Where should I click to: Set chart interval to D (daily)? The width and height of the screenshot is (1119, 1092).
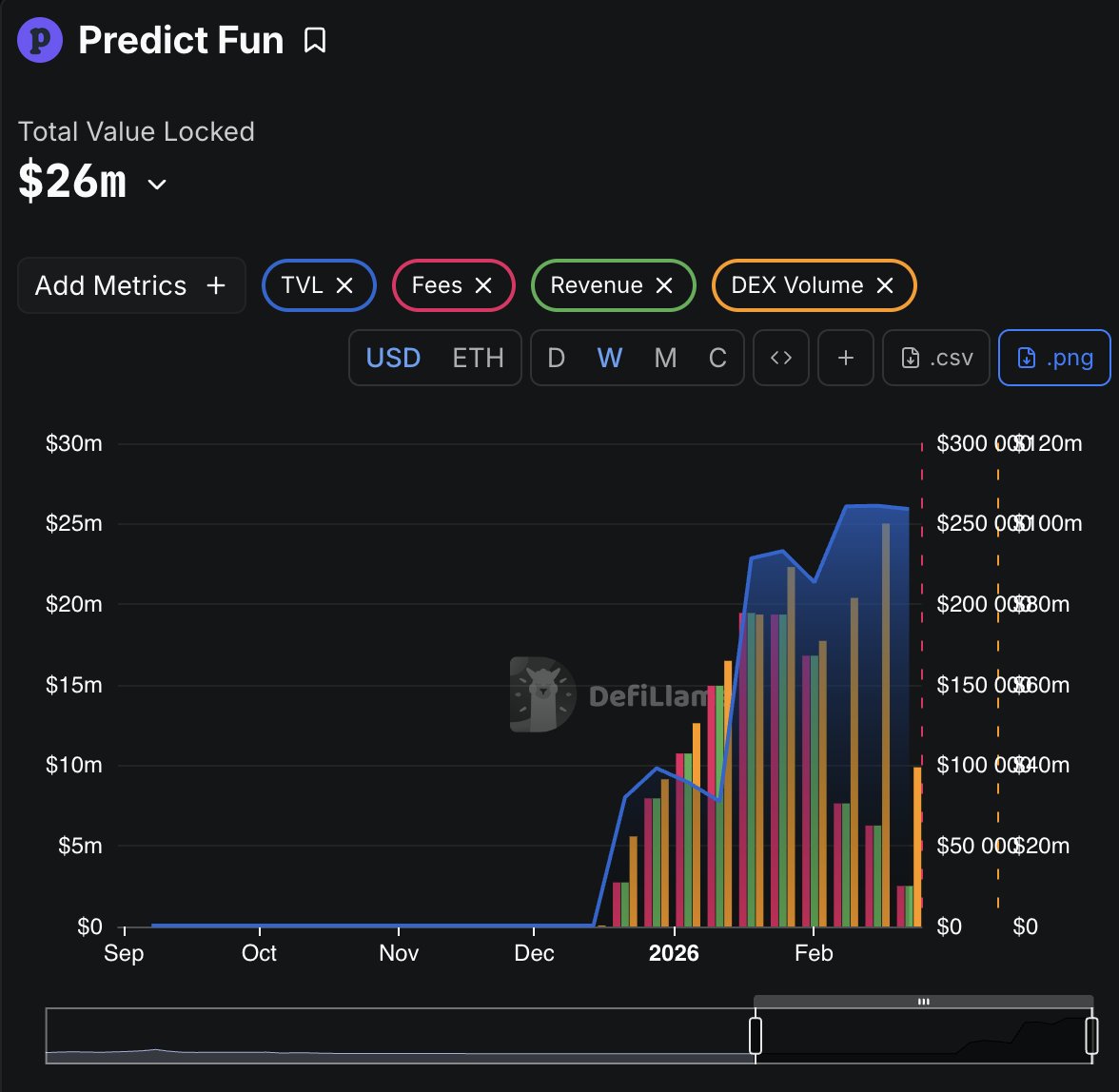[x=557, y=358]
